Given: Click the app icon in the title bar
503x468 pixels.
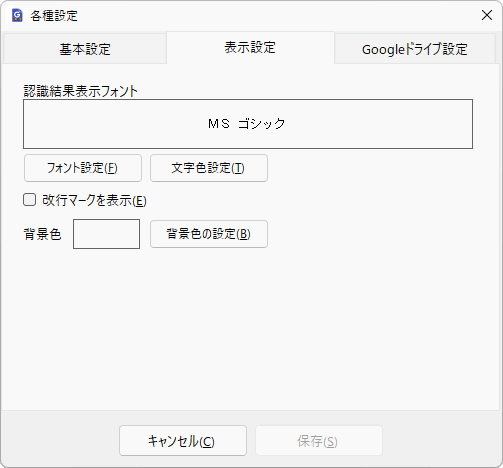Looking at the screenshot, I should coord(17,15).
